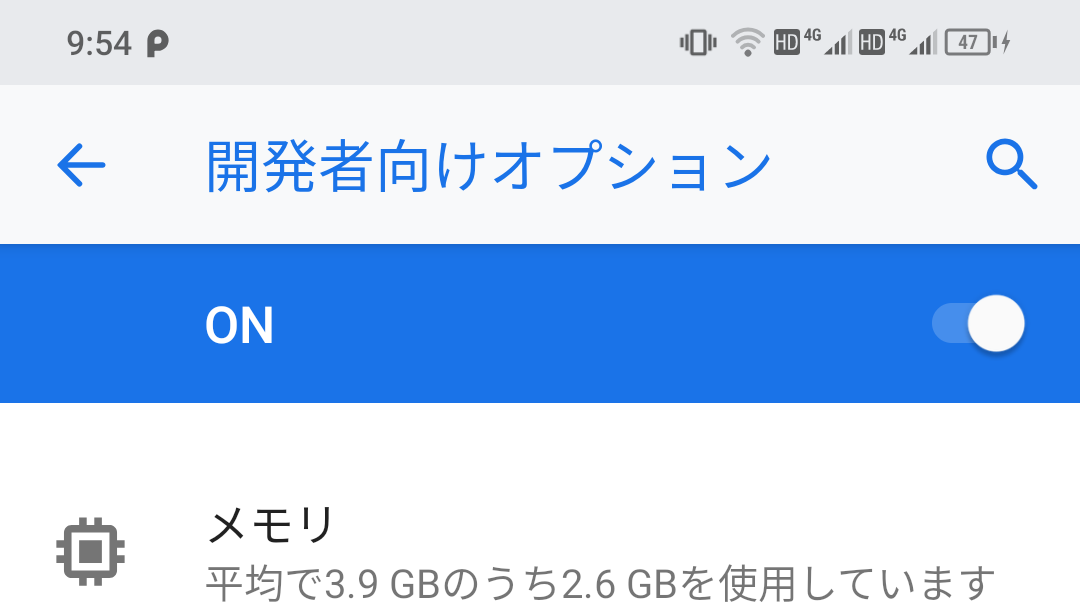Tap the first HD badge in status bar
Screen dimensions: 1080x607
click(x=787, y=43)
